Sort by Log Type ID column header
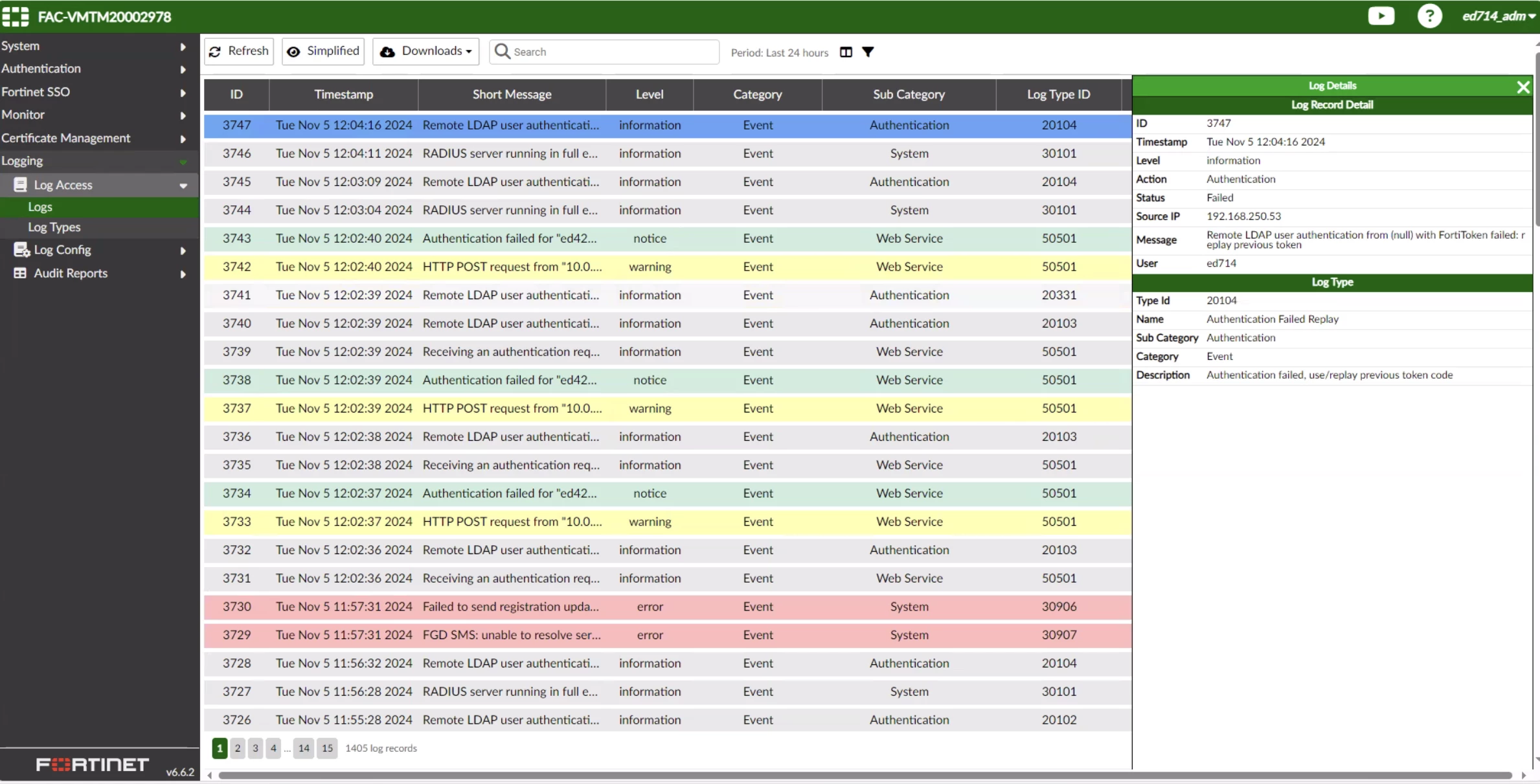The width and height of the screenshot is (1540, 784). [1059, 95]
